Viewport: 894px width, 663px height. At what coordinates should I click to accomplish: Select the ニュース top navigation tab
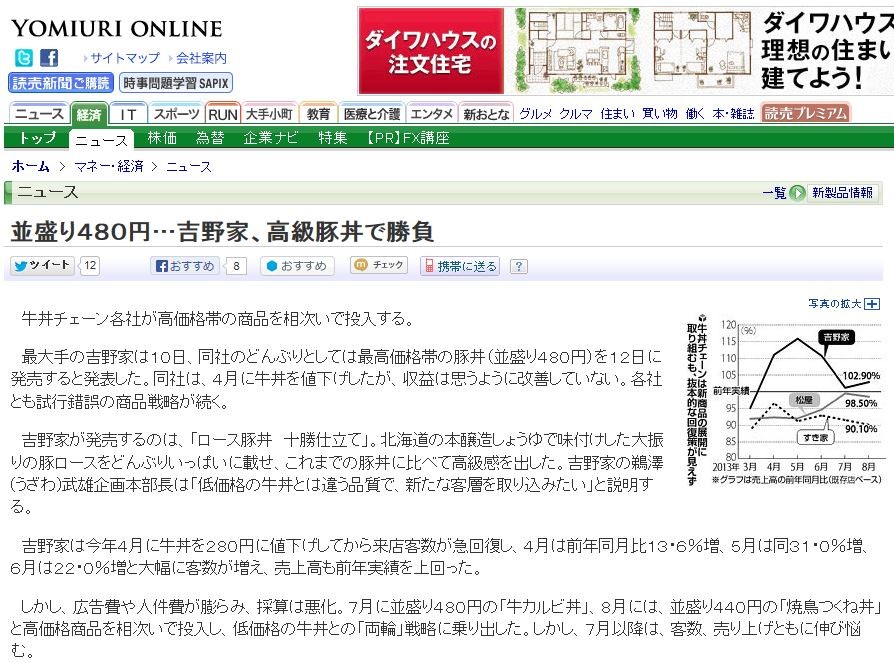(x=39, y=114)
